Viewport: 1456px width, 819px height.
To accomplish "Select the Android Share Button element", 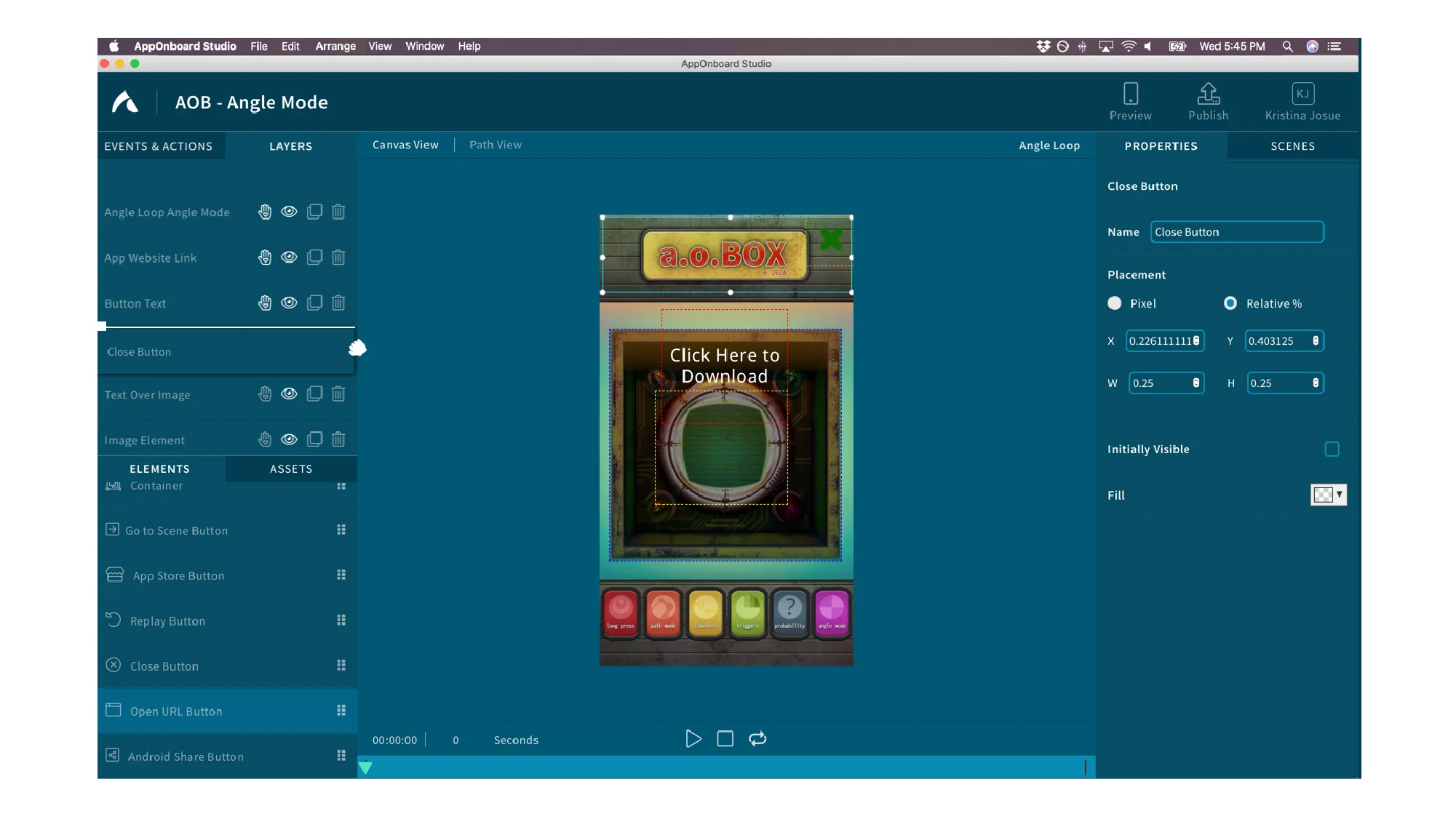I will point(186,756).
